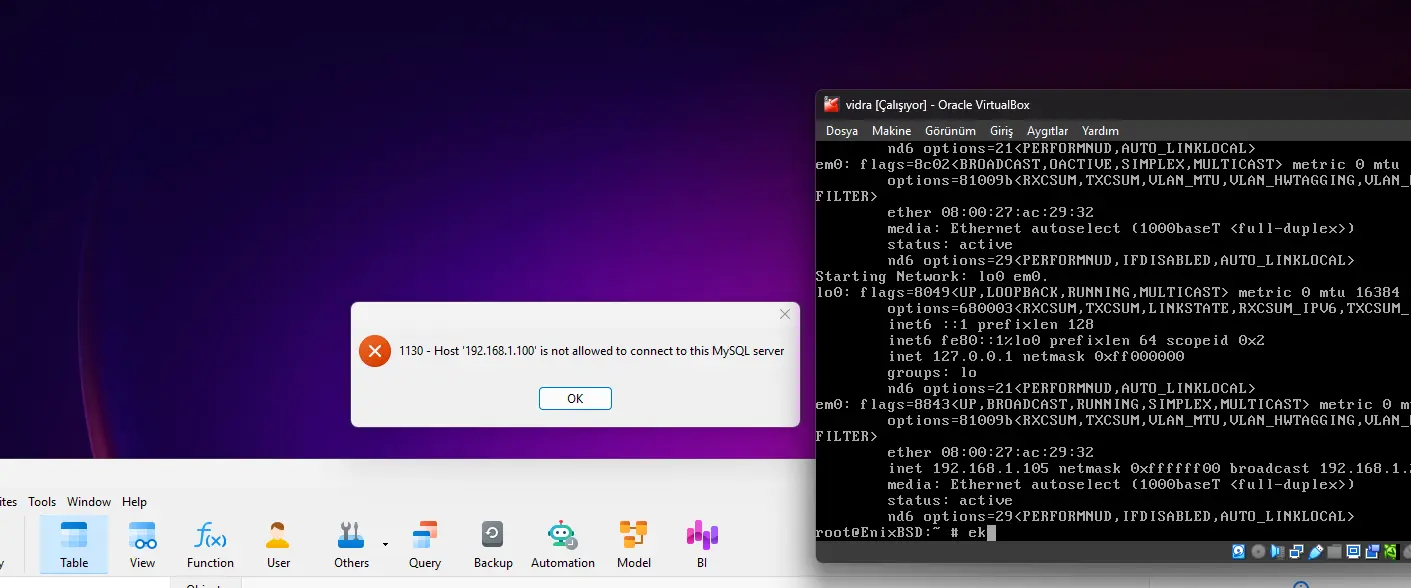Close the 1130 error dialog with X
The width and height of the screenshot is (1411, 588).
(785, 315)
